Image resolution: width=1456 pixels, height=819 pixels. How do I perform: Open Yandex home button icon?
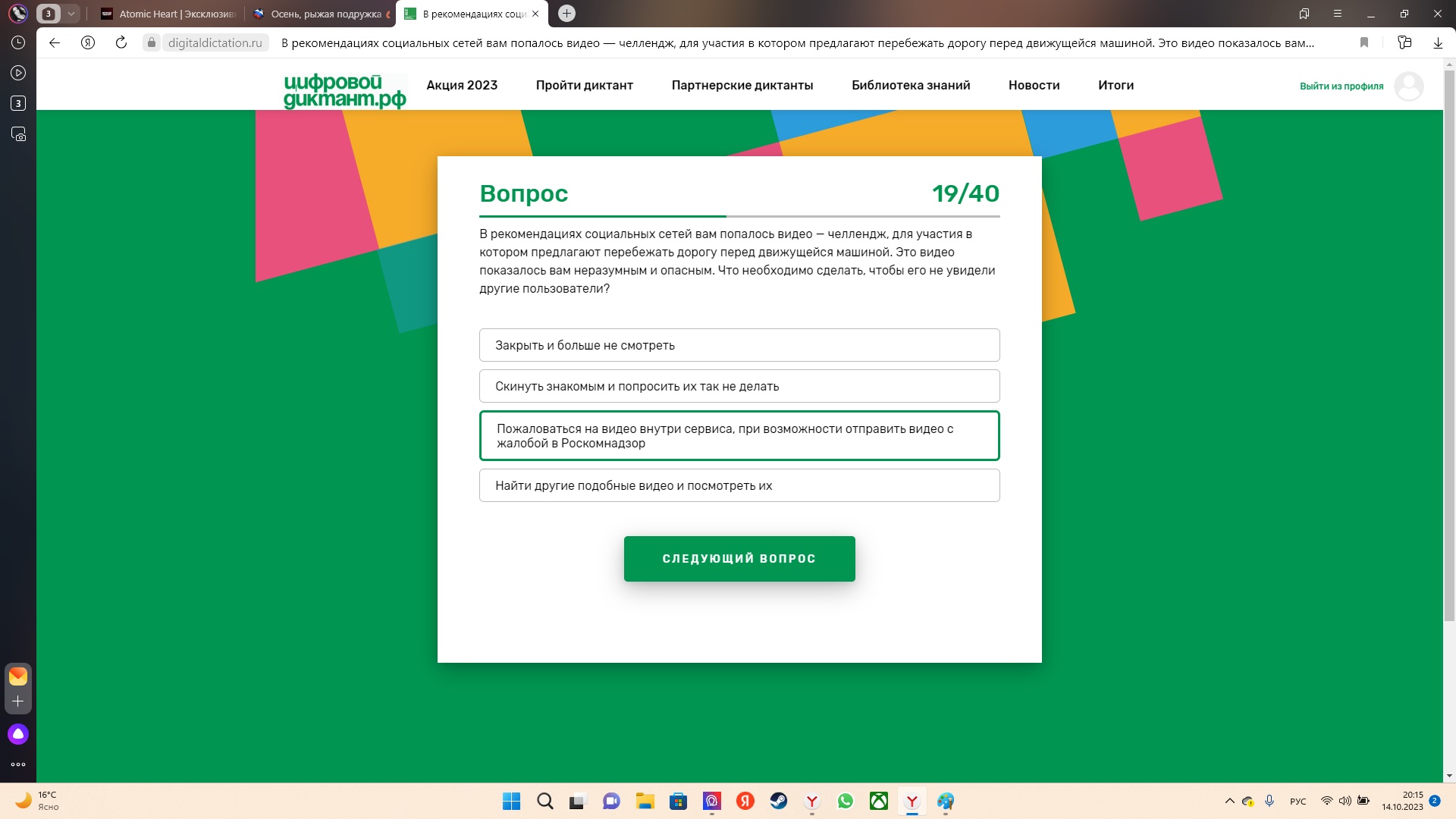point(88,43)
